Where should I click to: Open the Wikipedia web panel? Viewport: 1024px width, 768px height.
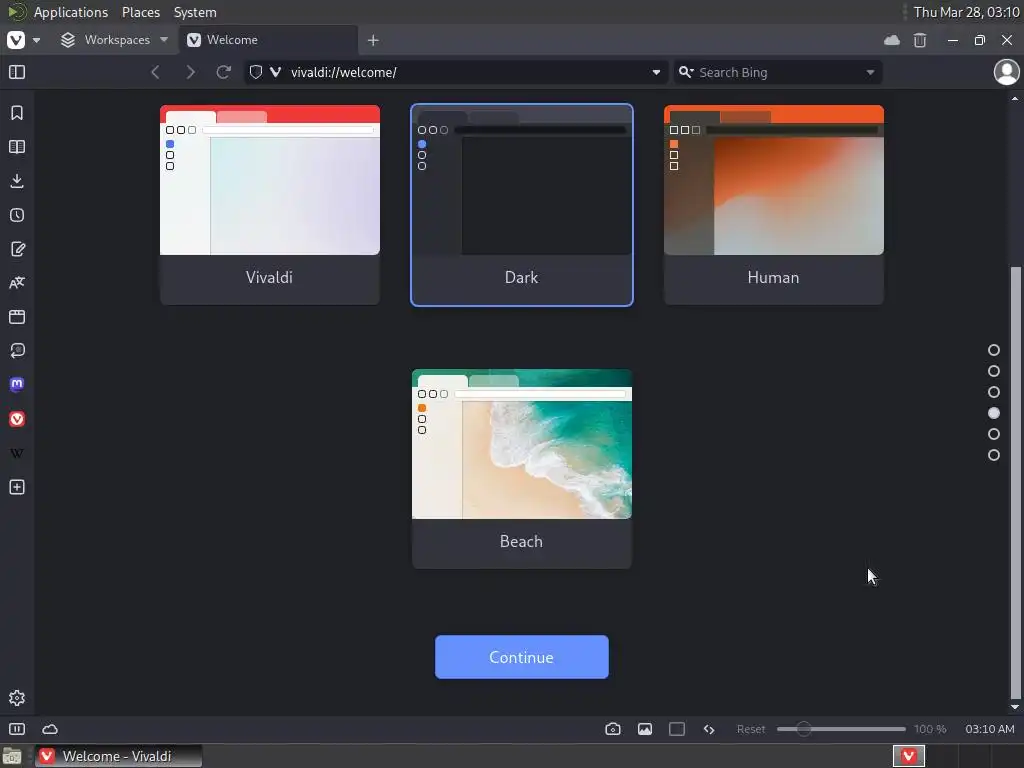click(17, 453)
